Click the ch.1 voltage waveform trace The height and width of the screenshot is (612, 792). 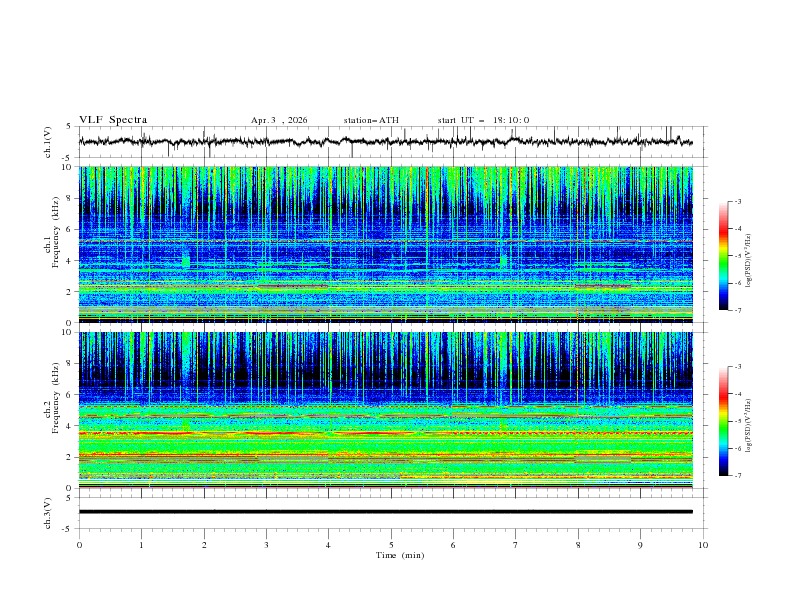pos(385,142)
